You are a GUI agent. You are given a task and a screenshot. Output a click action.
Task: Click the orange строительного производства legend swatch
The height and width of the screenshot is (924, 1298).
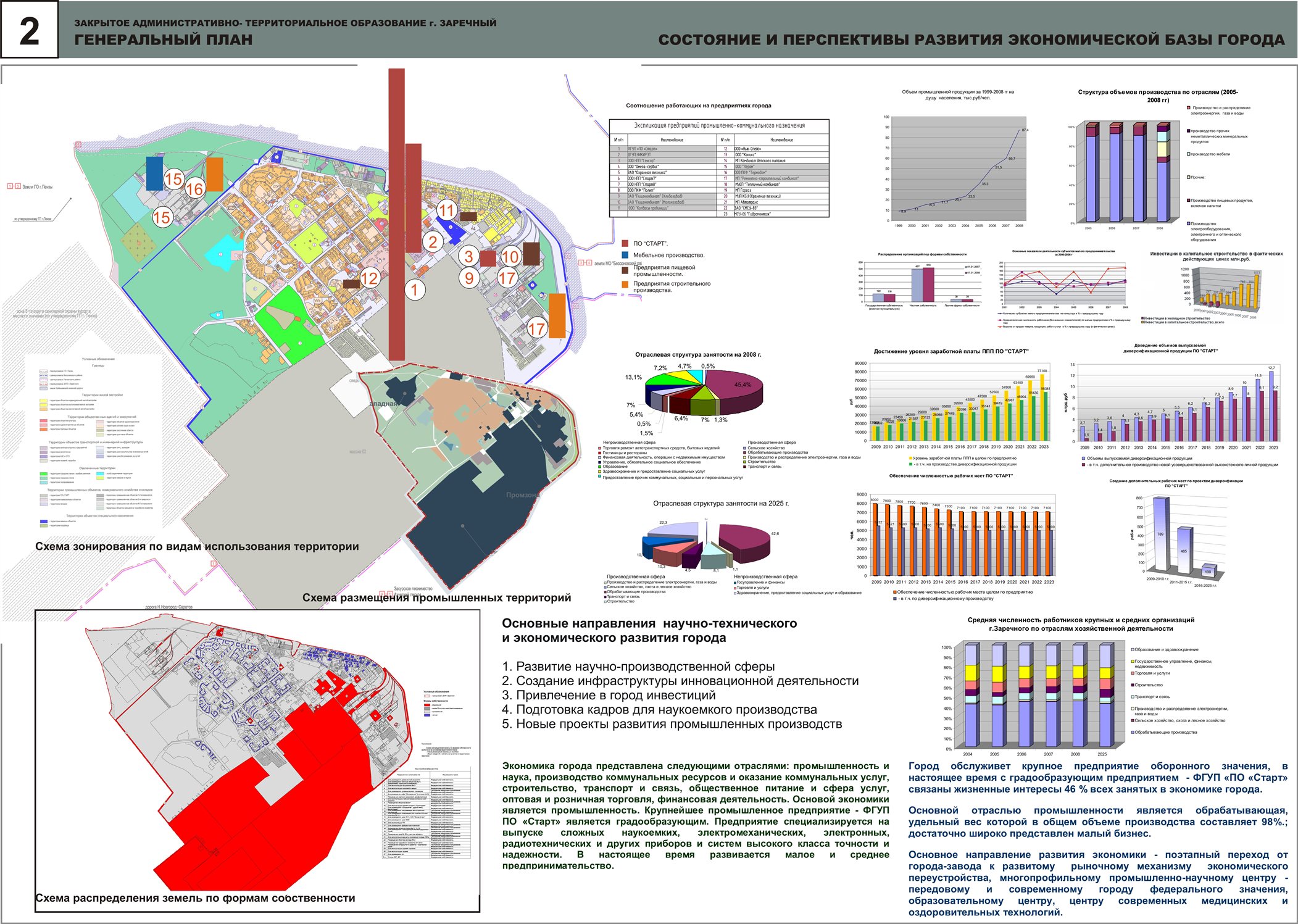coord(625,285)
